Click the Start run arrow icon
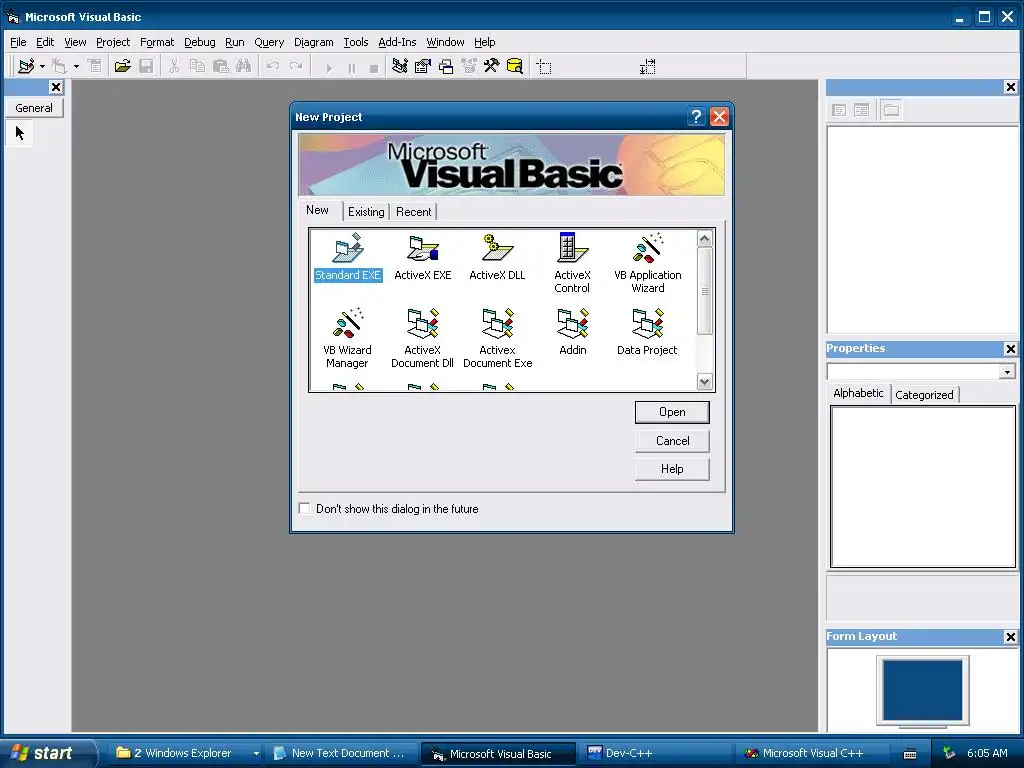Screen dimensions: 1024x768 click(x=328, y=67)
